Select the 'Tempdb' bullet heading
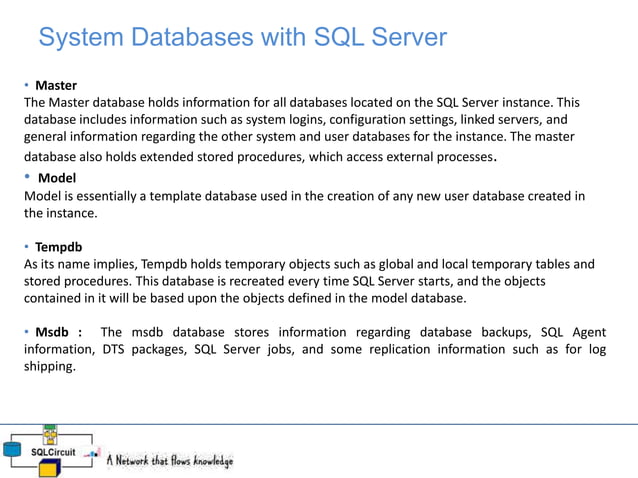The width and height of the screenshot is (638, 478). point(59,247)
